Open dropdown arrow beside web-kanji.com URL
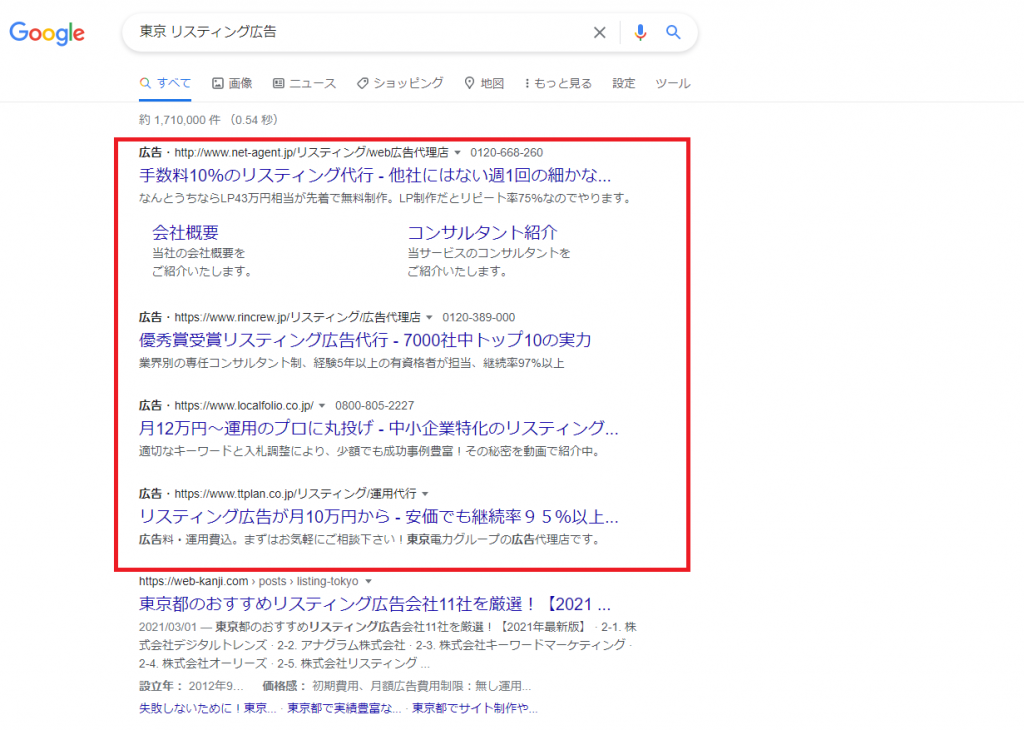This screenshot has height=730, width=1024. pos(368,581)
